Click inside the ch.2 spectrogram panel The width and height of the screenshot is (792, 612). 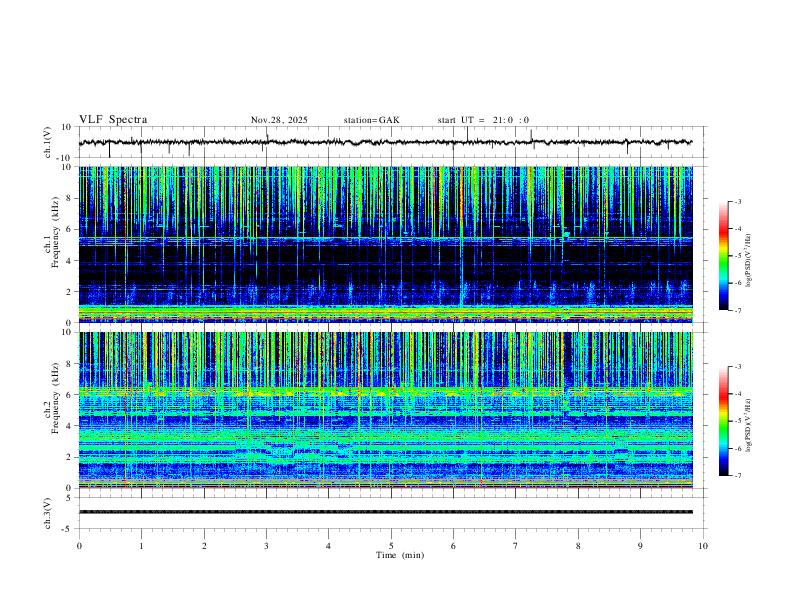click(385, 410)
